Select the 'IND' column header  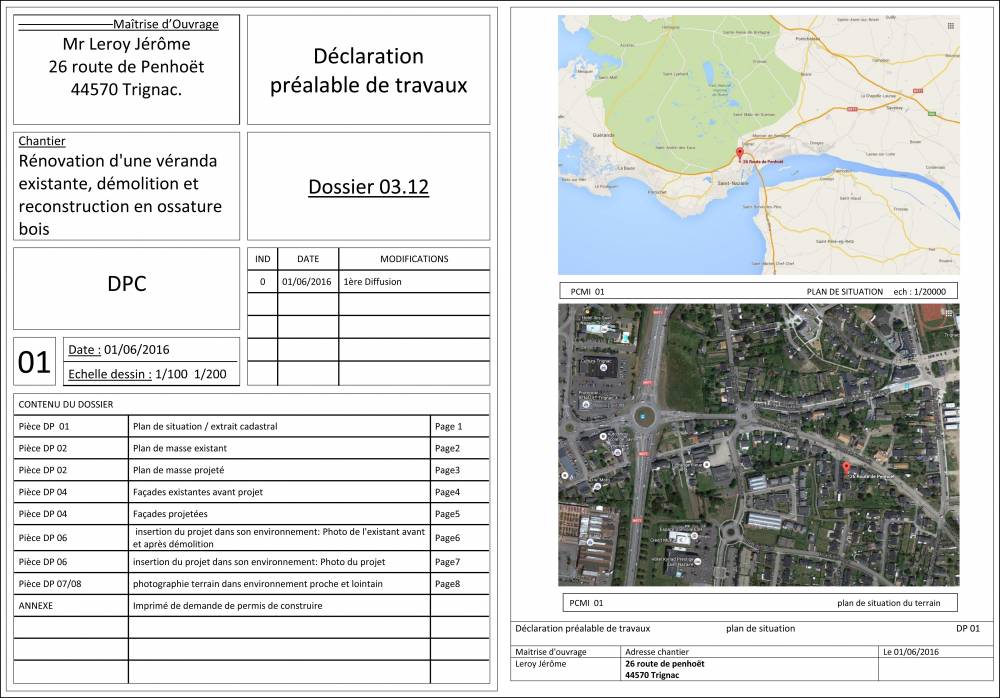(263, 259)
